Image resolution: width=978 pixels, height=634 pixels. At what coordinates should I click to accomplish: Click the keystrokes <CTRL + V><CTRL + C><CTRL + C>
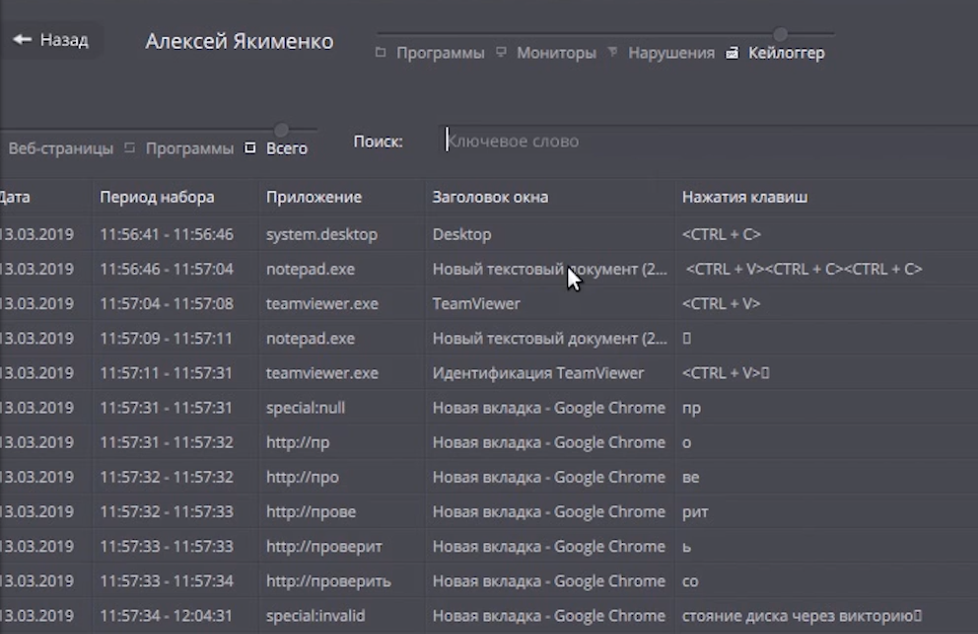pyautogui.click(x=804, y=269)
